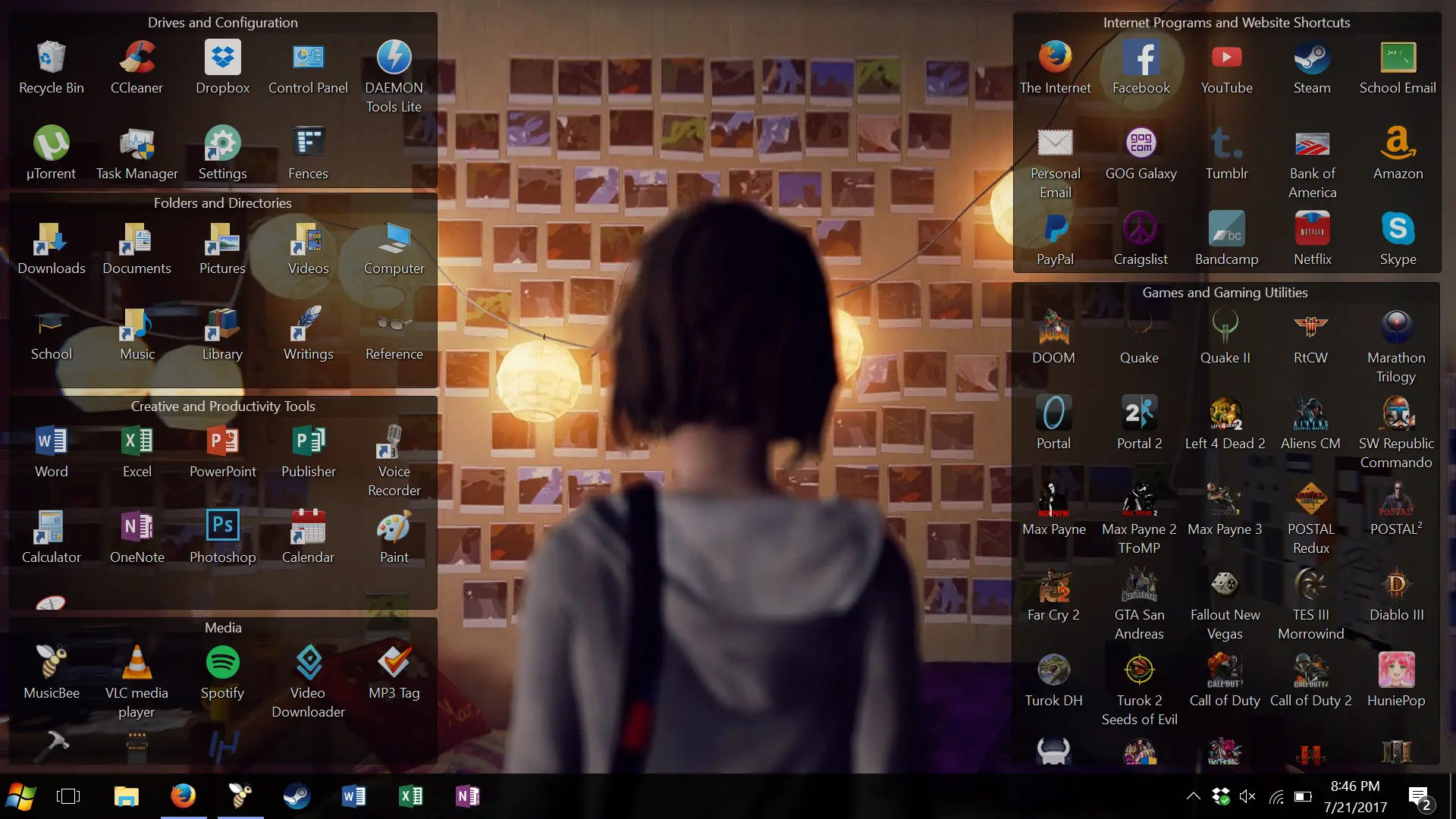Launch Skype
Screen dimensions: 1456x819
1398,240
